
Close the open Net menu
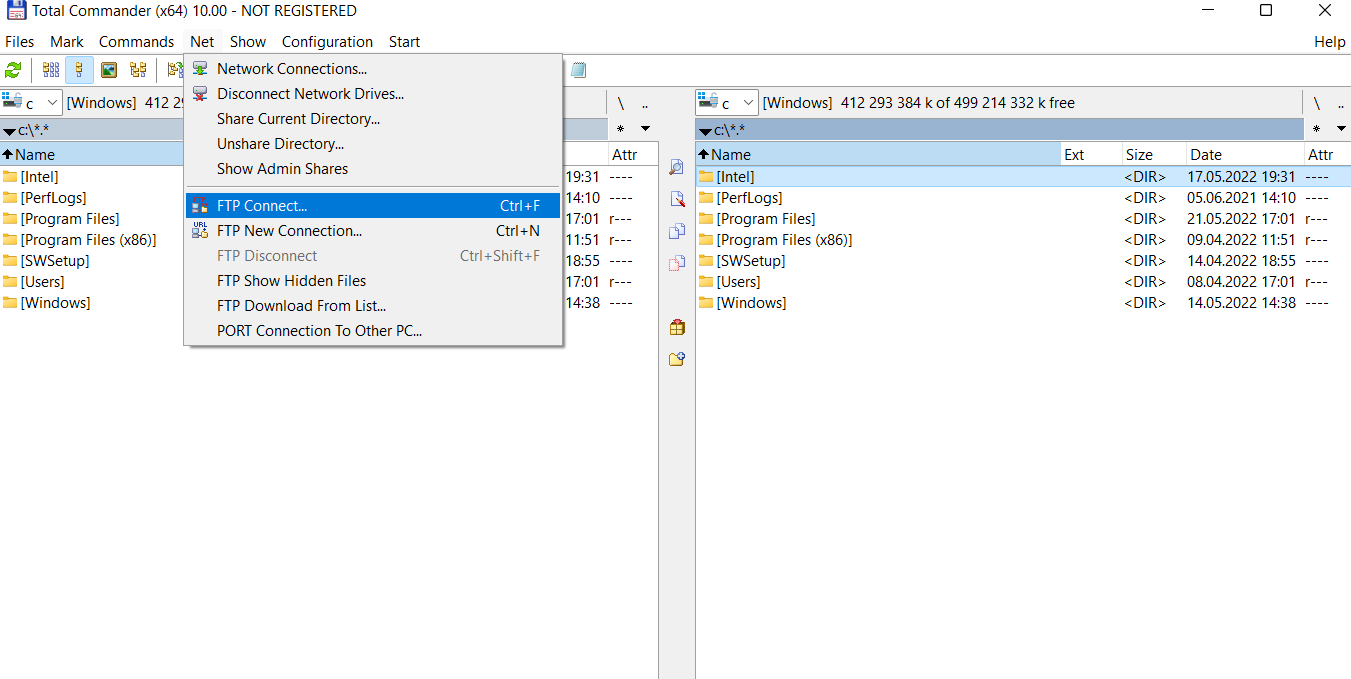[202, 42]
